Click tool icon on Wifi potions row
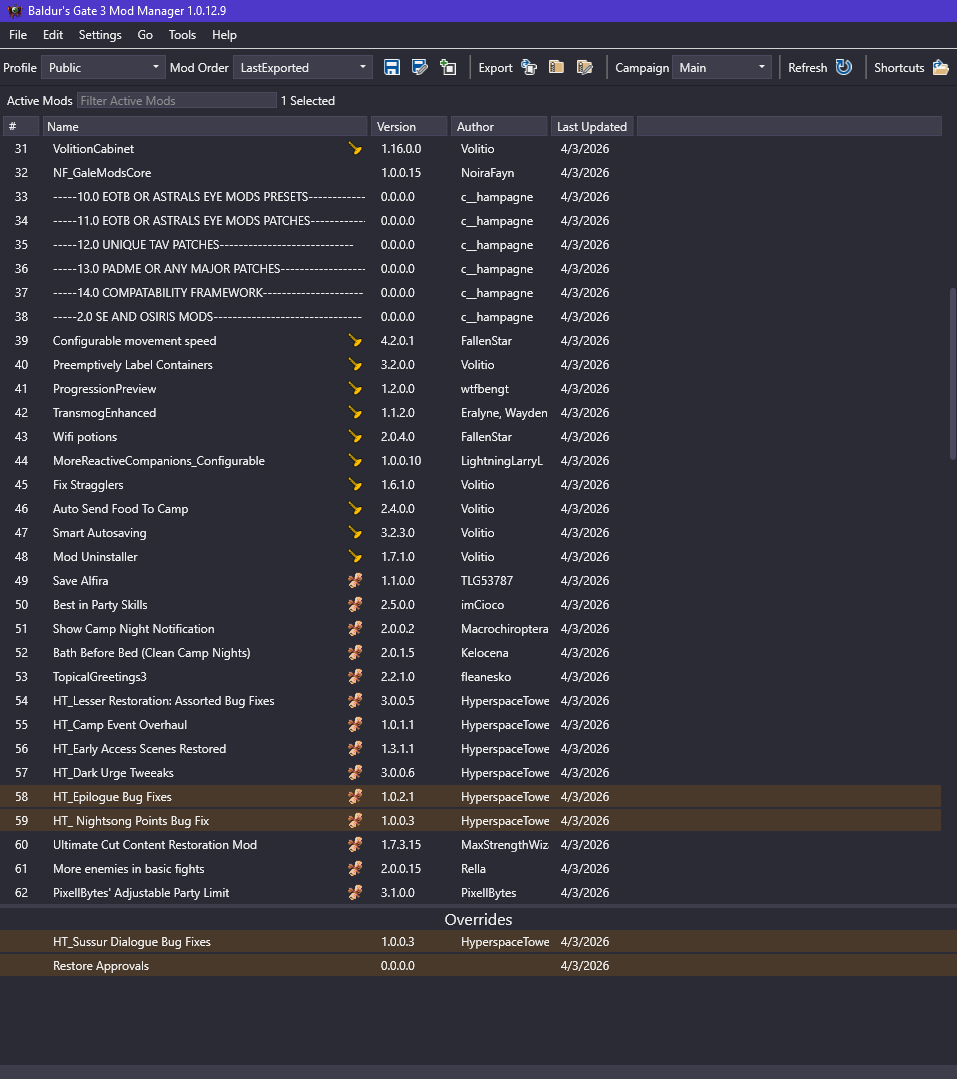This screenshot has height=1079, width=957. coord(355,437)
